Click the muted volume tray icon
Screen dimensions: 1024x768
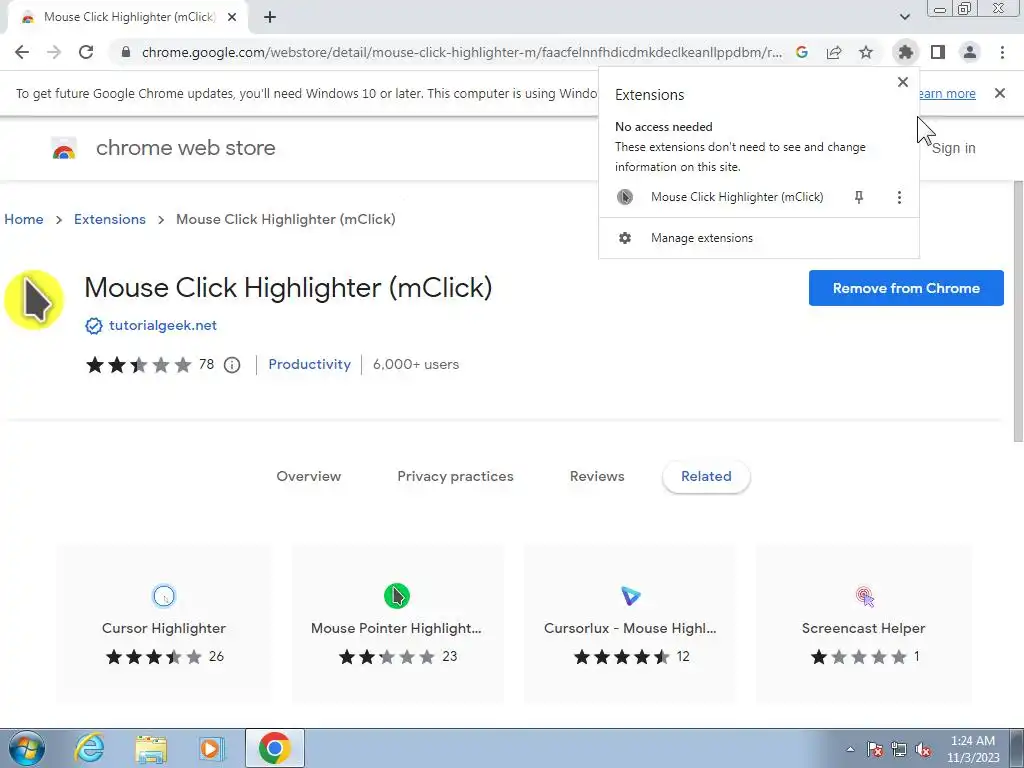point(923,750)
